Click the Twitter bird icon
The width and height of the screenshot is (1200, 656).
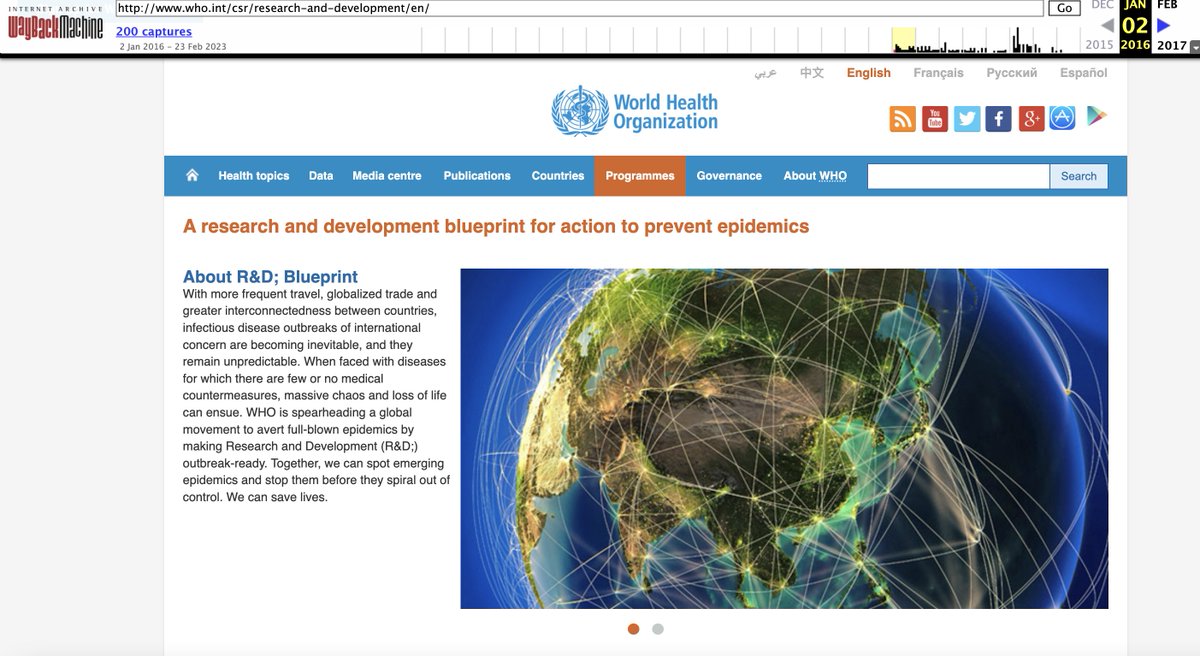[966, 119]
